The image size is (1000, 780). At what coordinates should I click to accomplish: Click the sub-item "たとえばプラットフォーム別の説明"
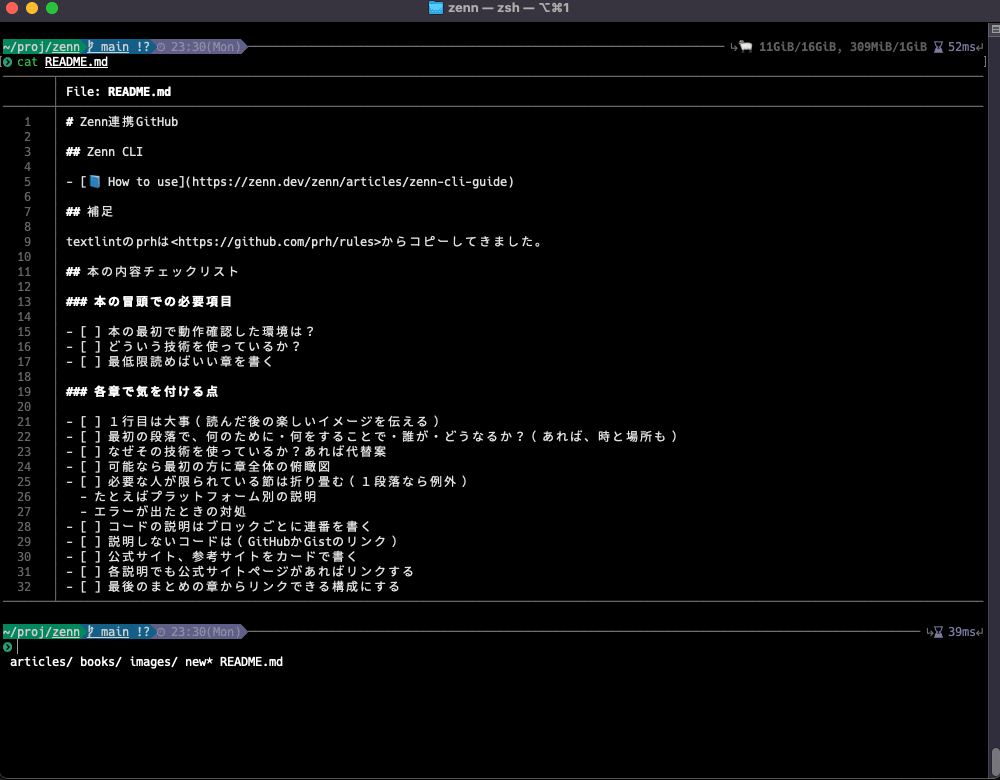205,497
